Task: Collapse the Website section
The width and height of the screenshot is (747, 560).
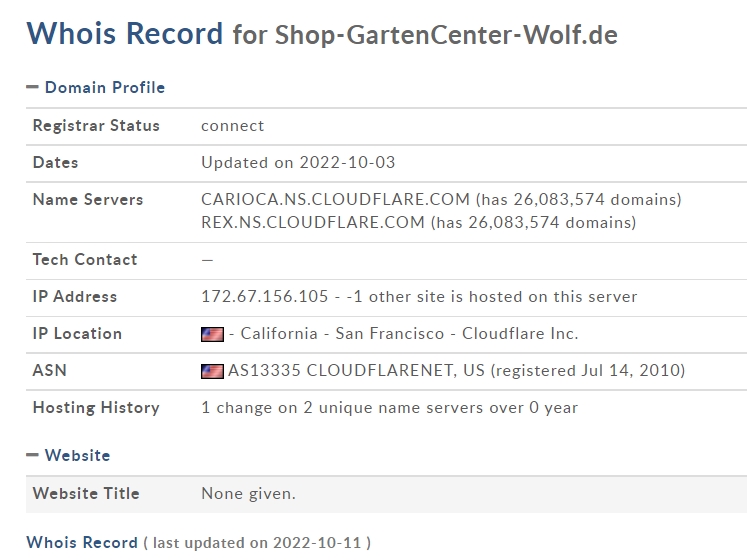Action: 32,455
